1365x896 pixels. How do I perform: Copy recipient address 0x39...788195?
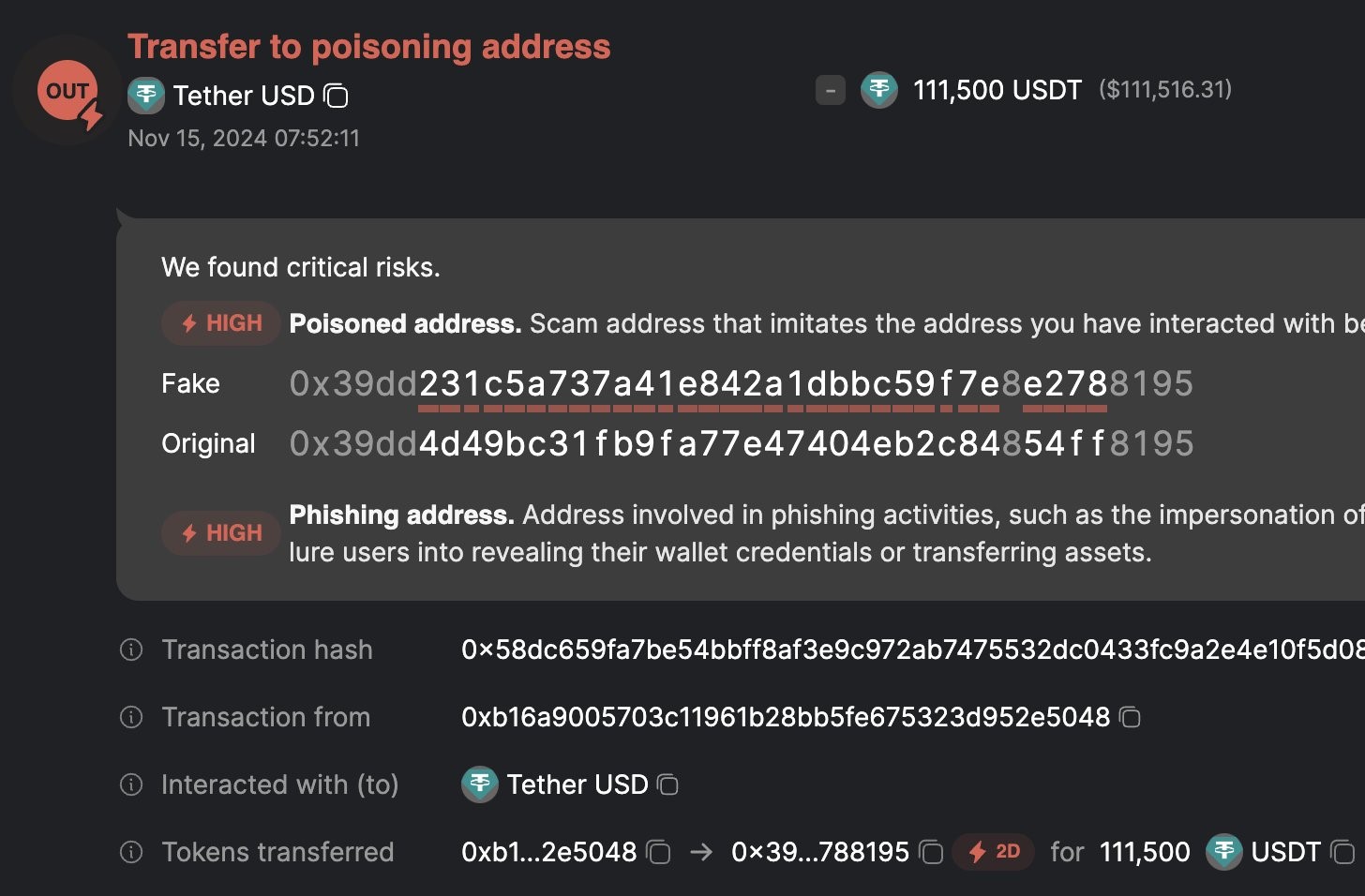point(931,853)
